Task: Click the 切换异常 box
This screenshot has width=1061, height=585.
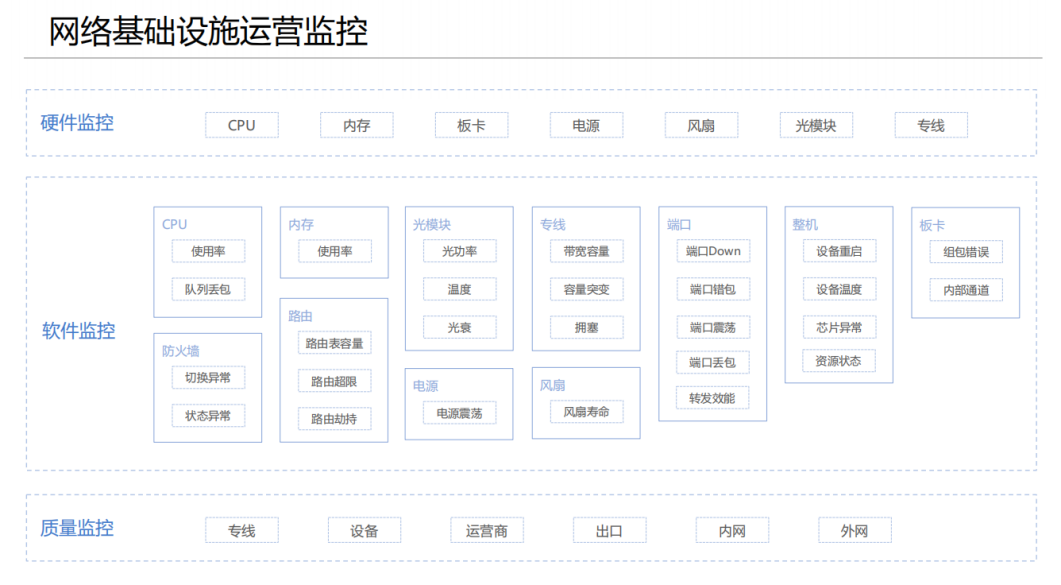Action: click(208, 377)
